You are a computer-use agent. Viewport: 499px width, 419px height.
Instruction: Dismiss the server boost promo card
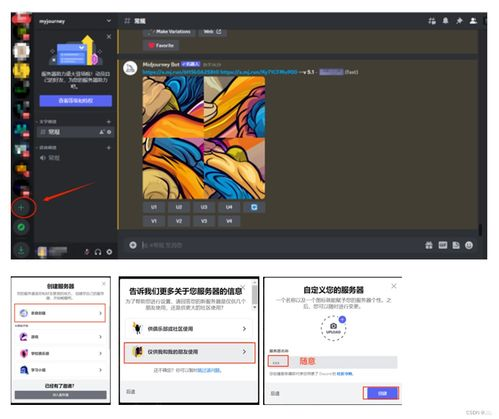109,37
